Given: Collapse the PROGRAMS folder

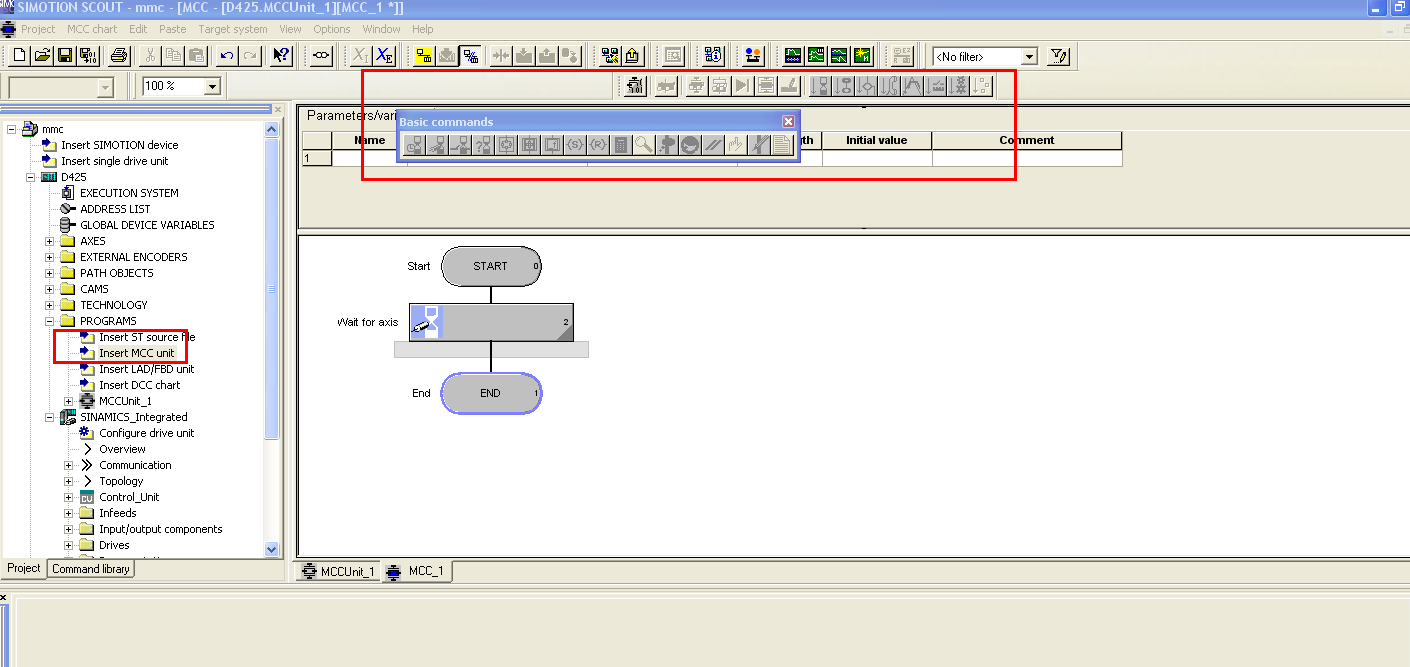Looking at the screenshot, I should pyautogui.click(x=50, y=321).
